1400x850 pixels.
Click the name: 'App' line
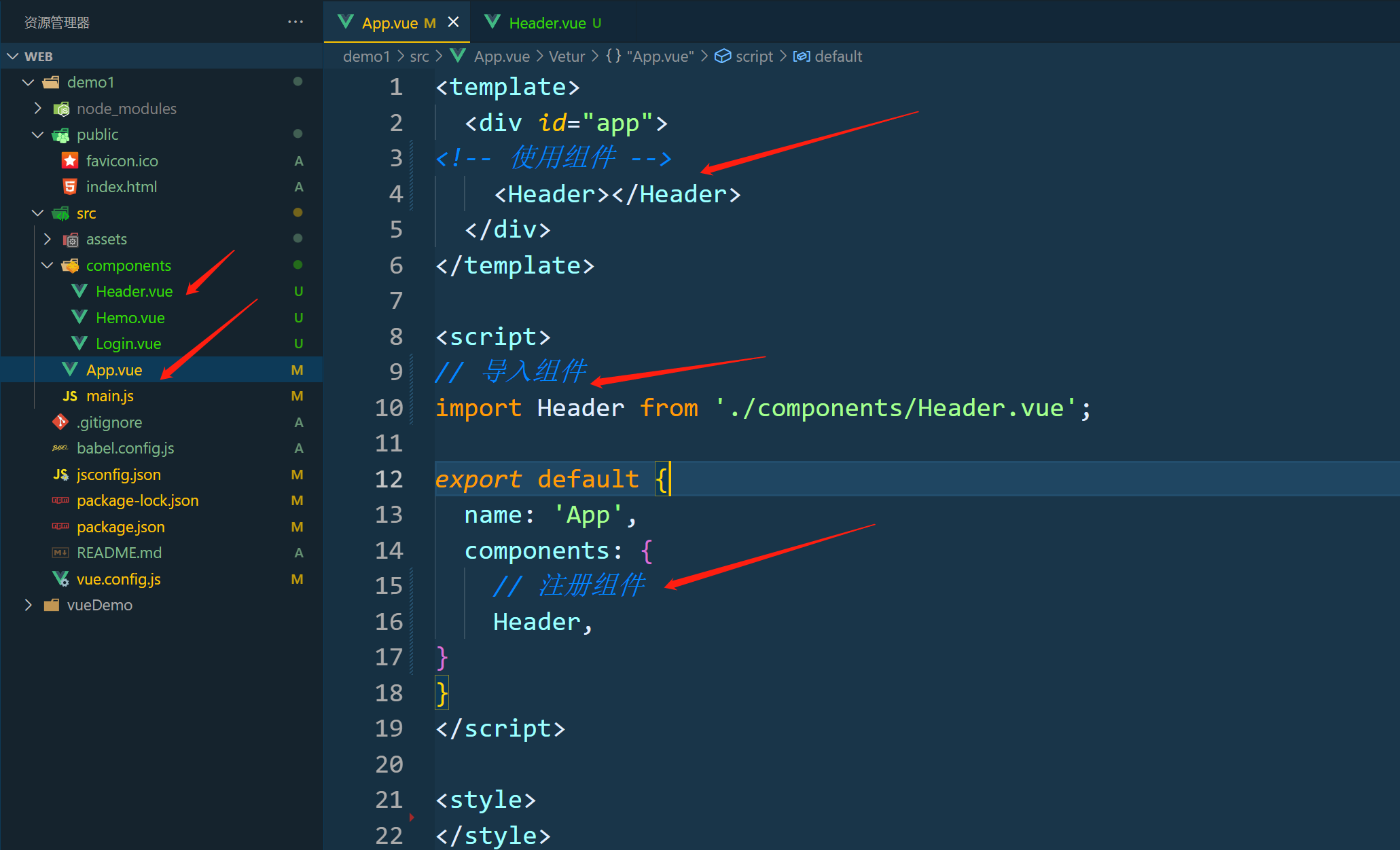551,515
